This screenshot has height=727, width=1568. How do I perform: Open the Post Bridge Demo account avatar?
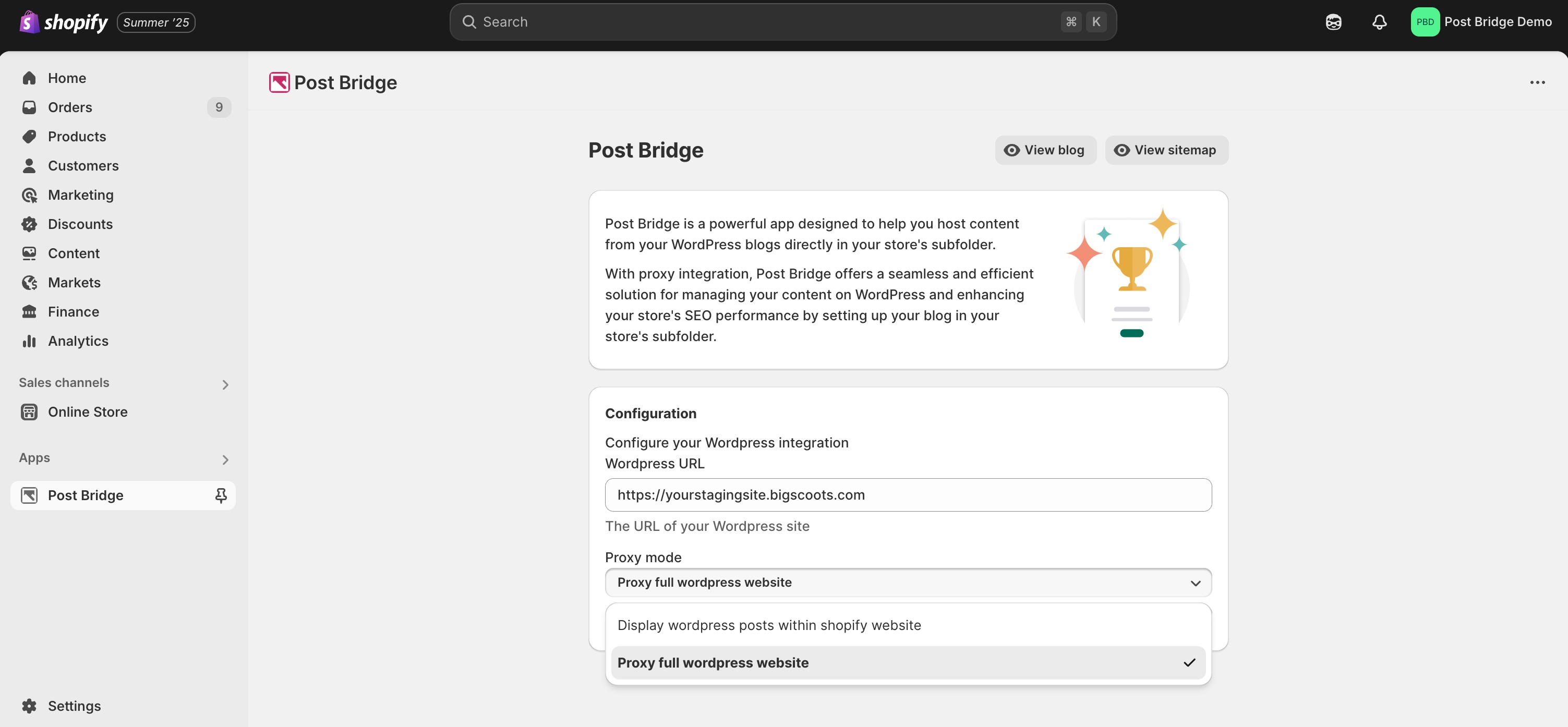tap(1426, 21)
